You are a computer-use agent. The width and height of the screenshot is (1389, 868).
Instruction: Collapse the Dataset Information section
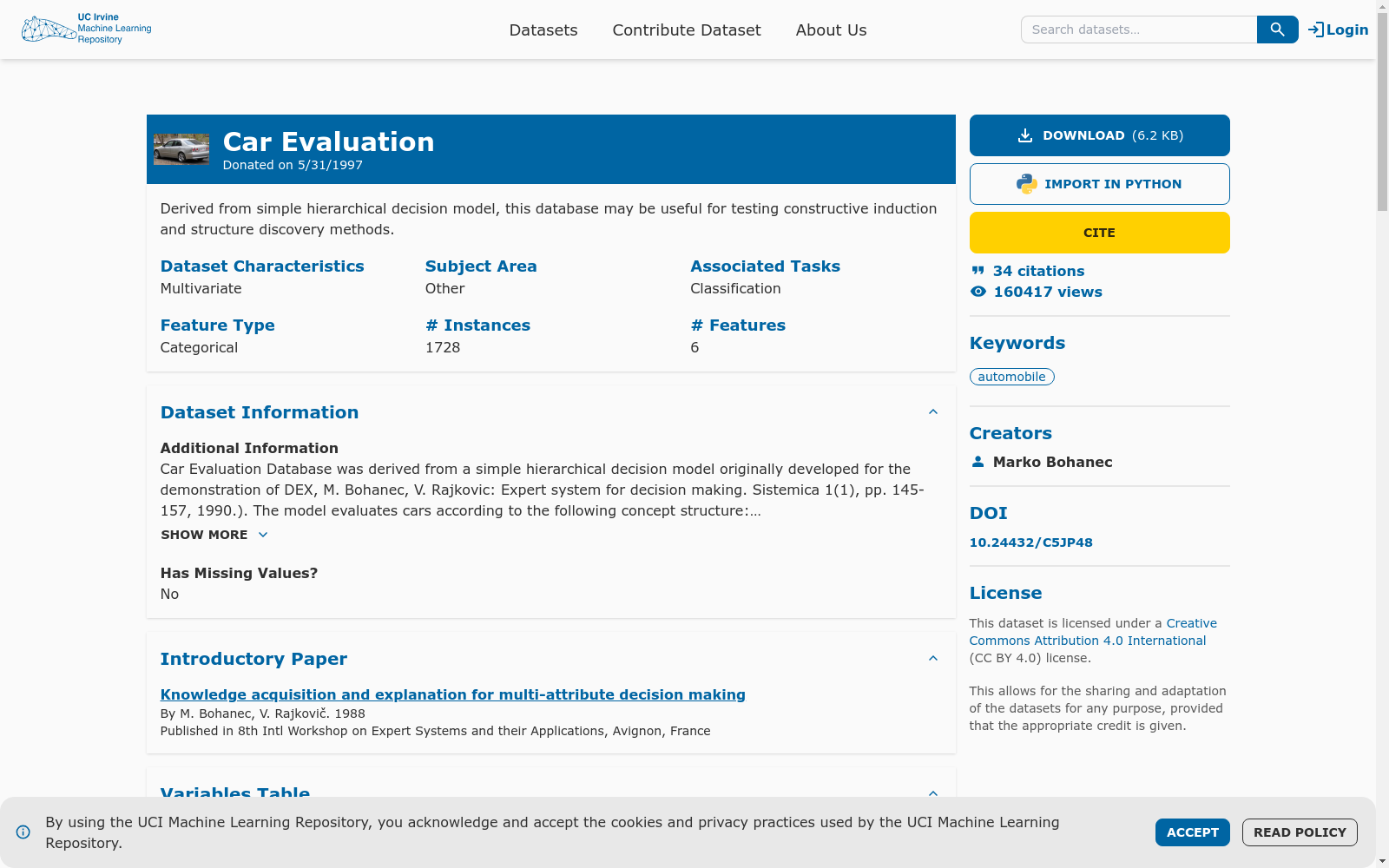tap(933, 412)
